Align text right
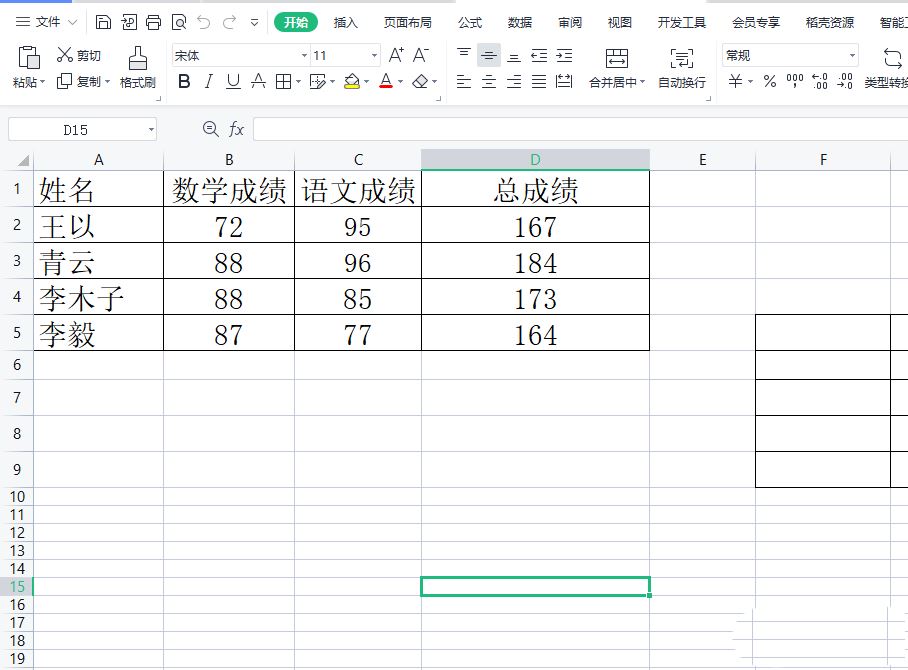This screenshot has height=670, width=908. click(514, 82)
